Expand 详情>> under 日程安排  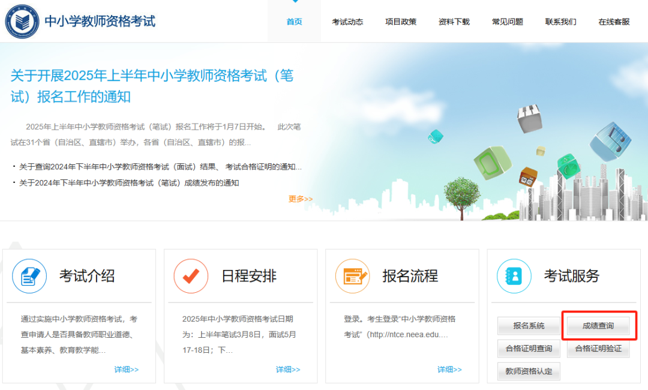click(x=288, y=369)
